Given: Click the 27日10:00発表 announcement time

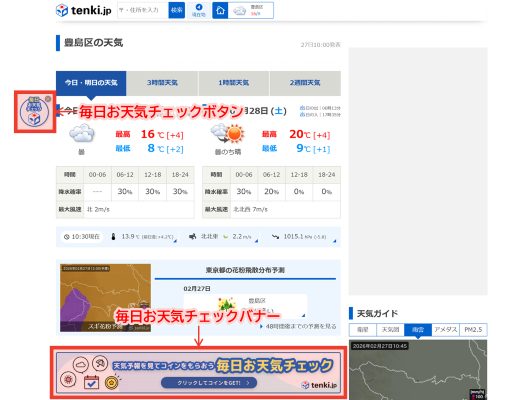Looking at the screenshot, I should point(320,45).
